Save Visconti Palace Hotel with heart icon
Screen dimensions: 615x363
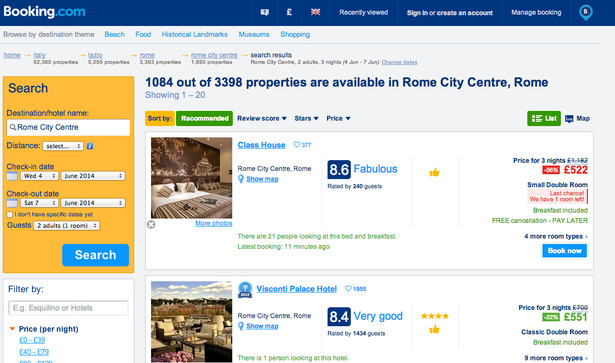tap(348, 289)
